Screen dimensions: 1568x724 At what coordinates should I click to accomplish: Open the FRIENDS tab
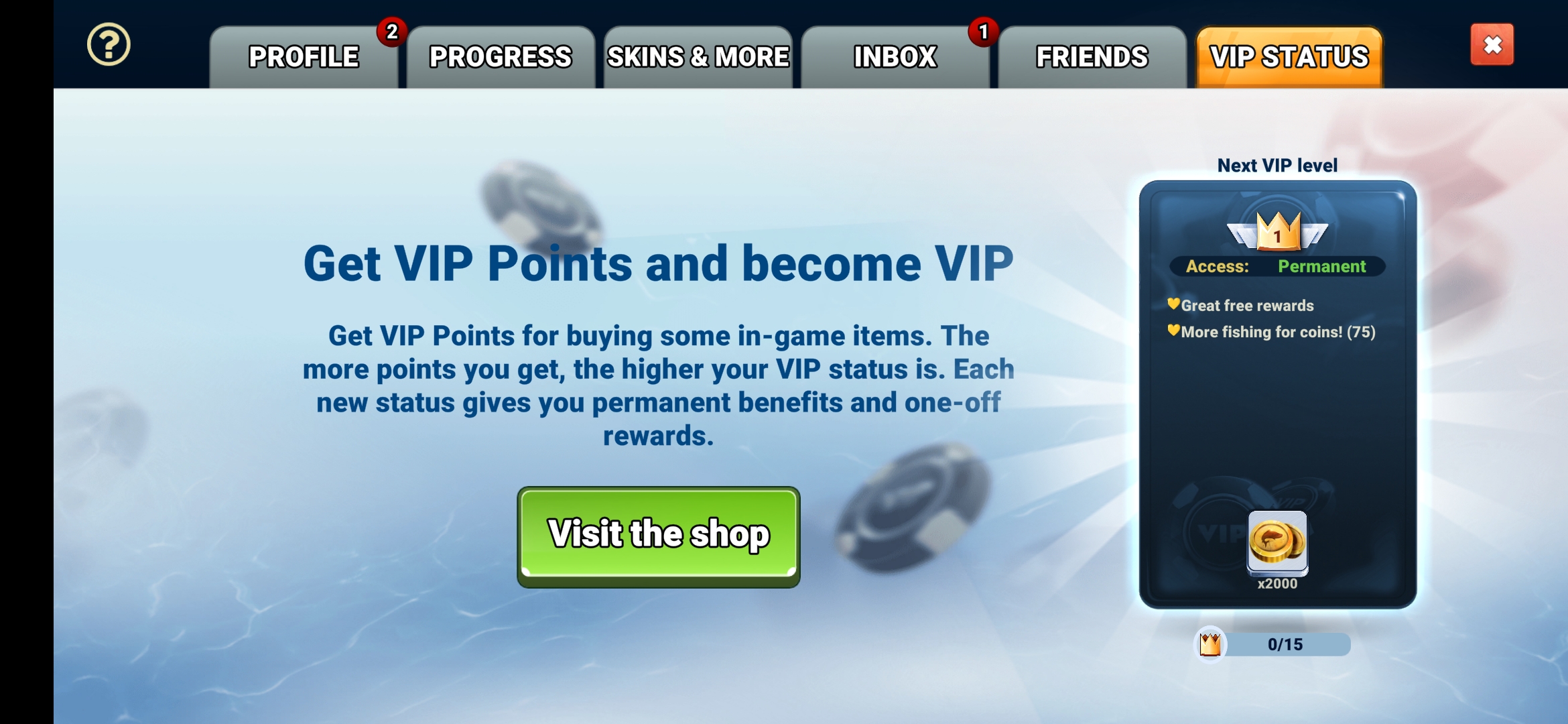pyautogui.click(x=1092, y=58)
